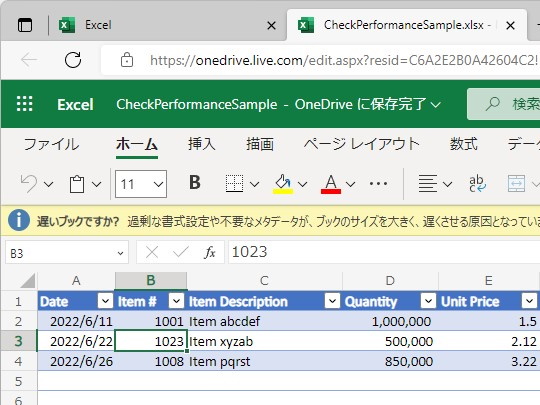Select cell with unit price 2.12
This screenshot has height=405, width=540.
[x=489, y=342]
